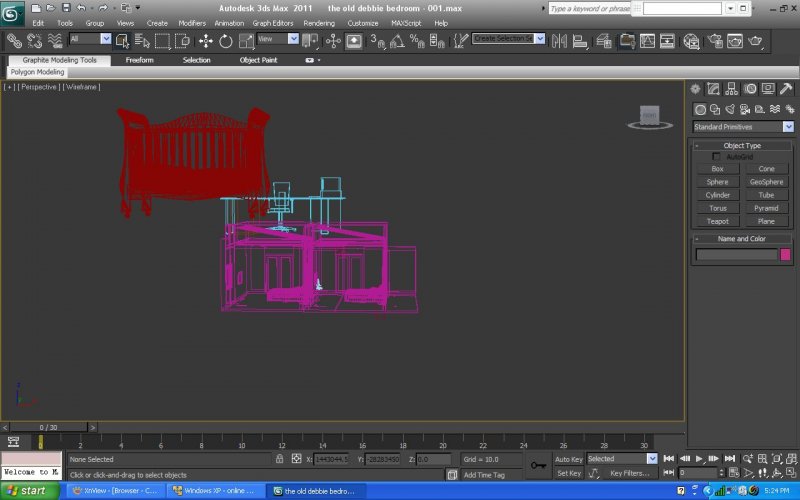Viewport: 800px width, 500px height.
Task: Render the scene with the teapot icon
Action: click(756, 41)
